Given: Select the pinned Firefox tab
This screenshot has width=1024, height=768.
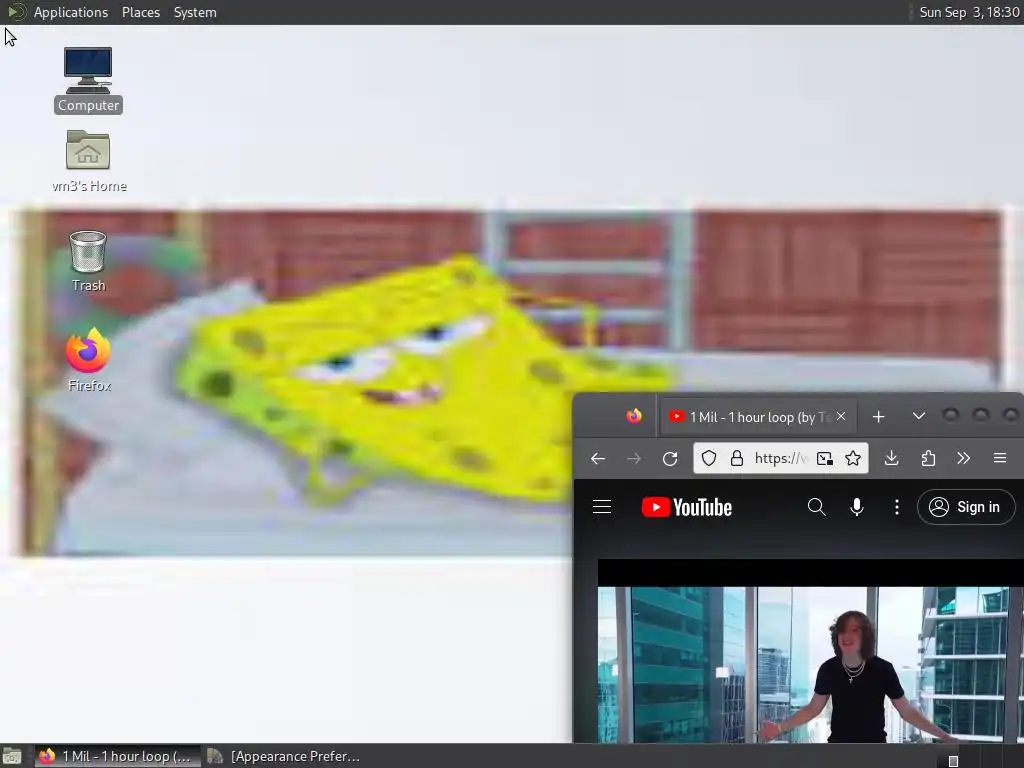Looking at the screenshot, I should coord(633,416).
